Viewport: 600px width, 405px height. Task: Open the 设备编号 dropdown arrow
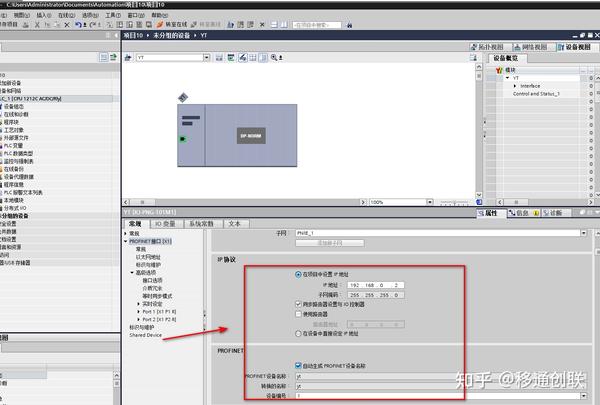pos(584,395)
